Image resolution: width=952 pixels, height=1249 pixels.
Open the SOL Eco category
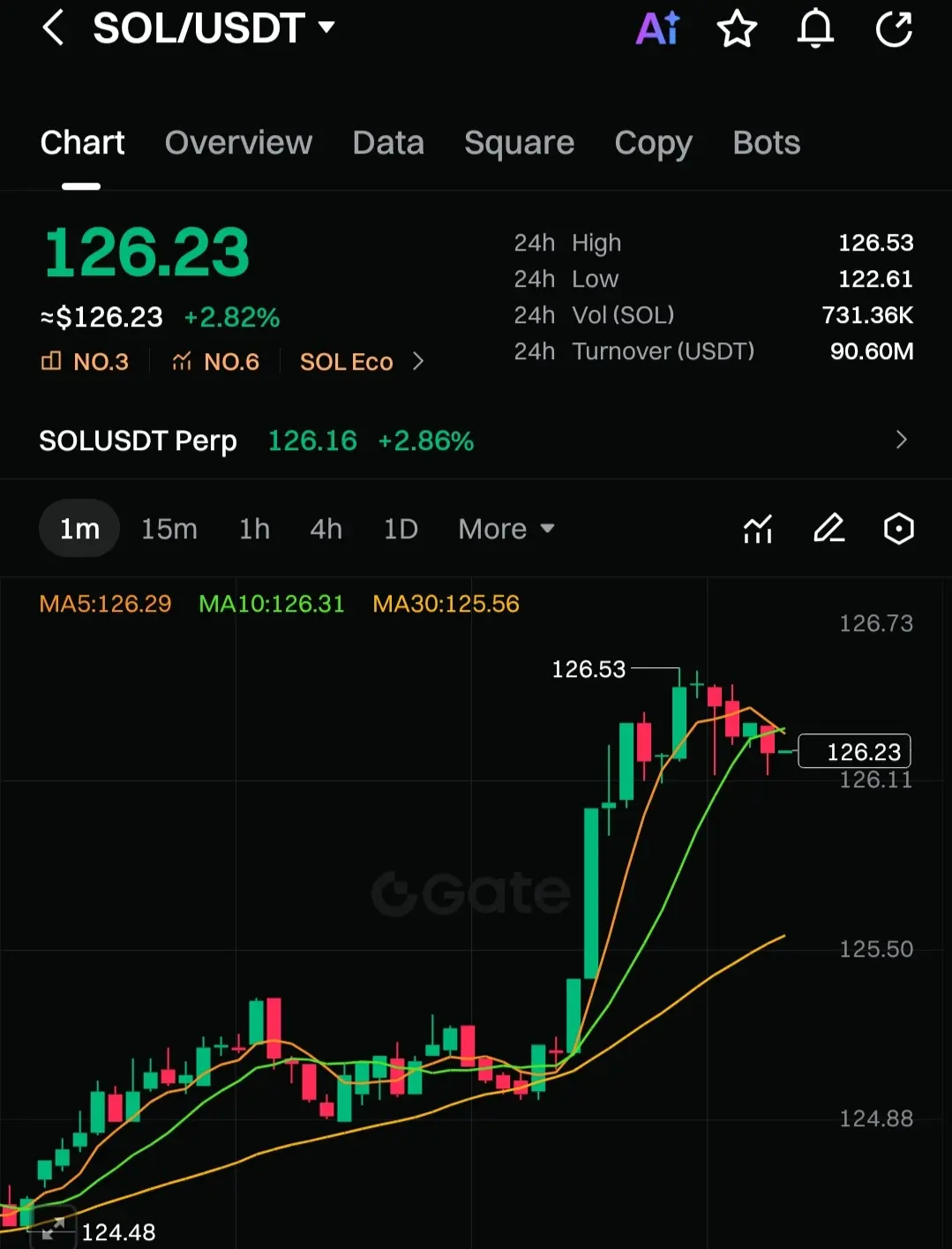(x=346, y=362)
